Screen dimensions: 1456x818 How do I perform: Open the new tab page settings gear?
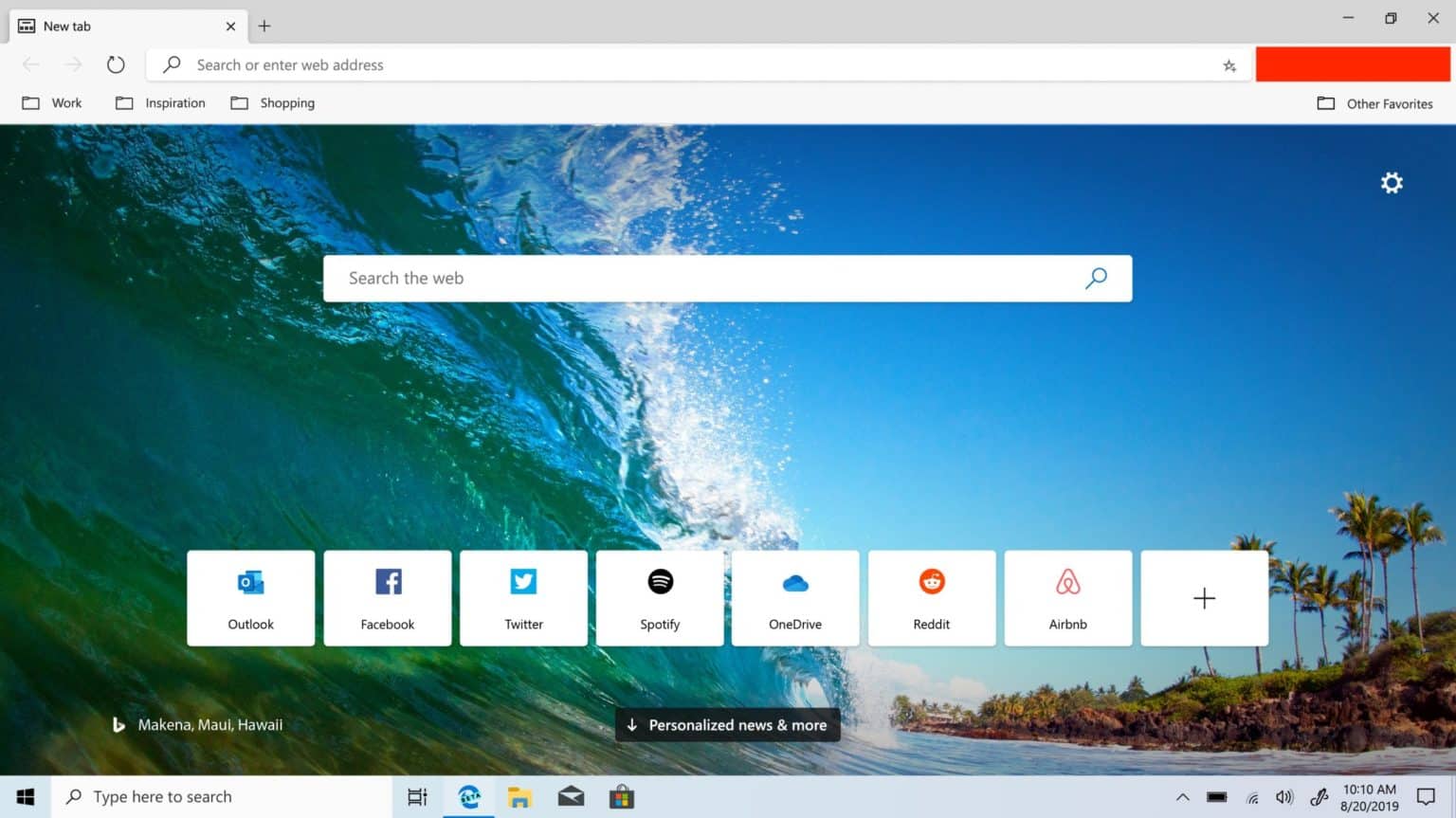[x=1391, y=182]
